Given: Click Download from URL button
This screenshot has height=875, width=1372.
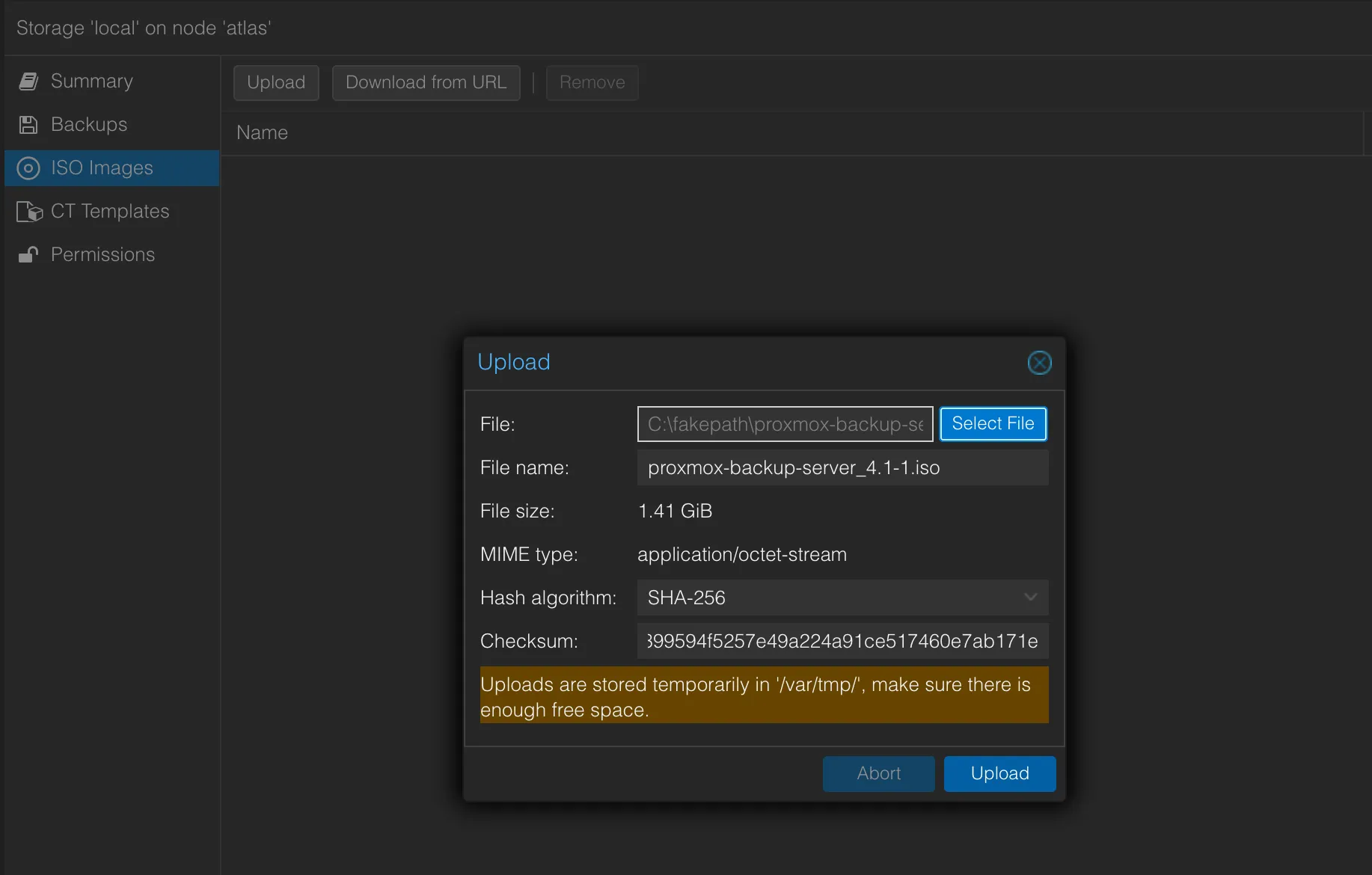Looking at the screenshot, I should (426, 82).
